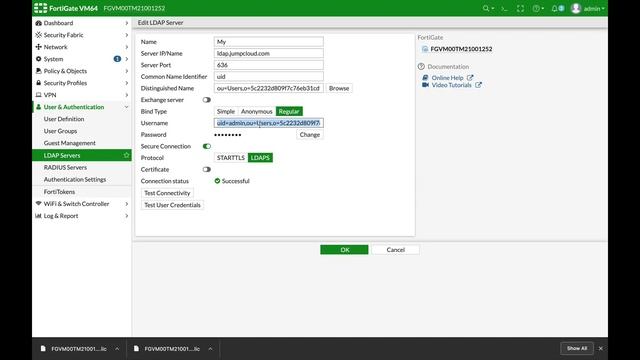640x360 pixels.
Task: Expand the Network chevron
Action: (x=127, y=47)
